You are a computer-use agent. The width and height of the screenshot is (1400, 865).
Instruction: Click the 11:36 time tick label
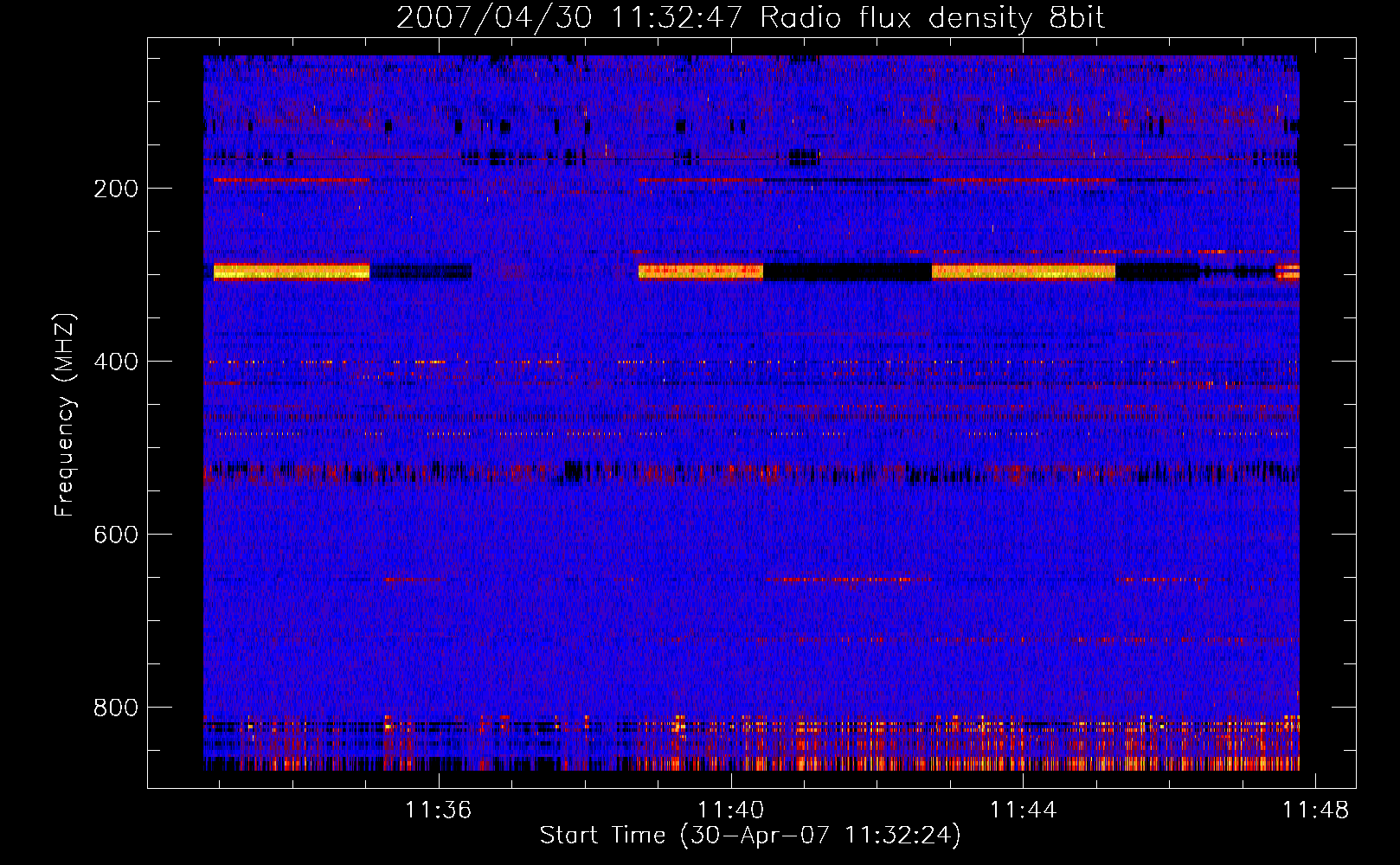[x=439, y=810]
